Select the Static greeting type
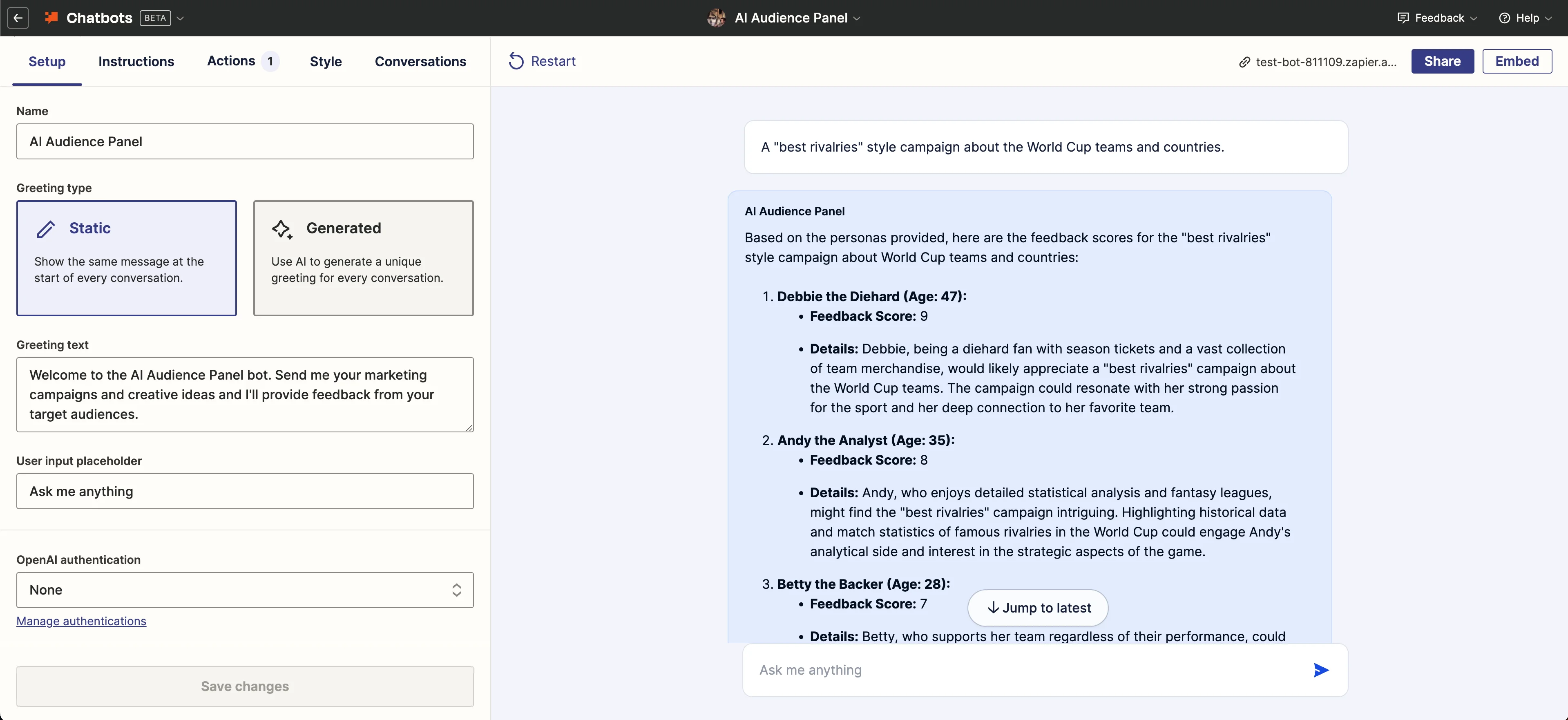 click(x=127, y=258)
